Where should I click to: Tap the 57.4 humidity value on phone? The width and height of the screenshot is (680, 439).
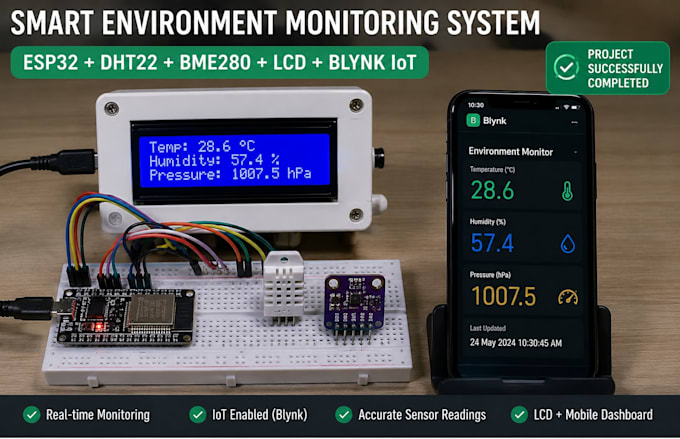click(492, 243)
